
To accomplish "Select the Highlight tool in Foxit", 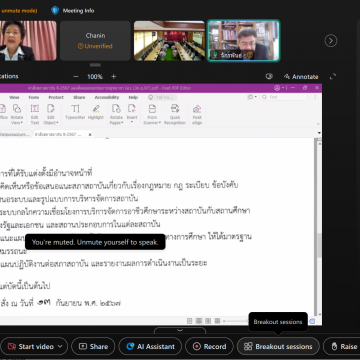I will 96,112.
